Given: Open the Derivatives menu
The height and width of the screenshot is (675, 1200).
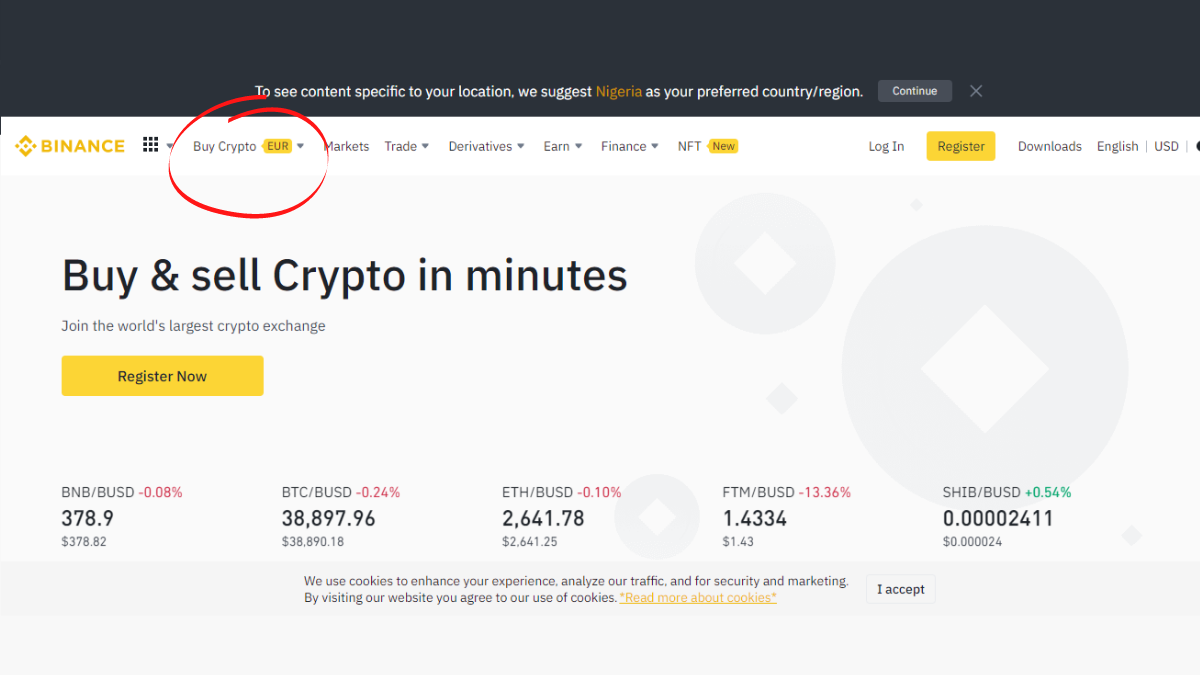Looking at the screenshot, I should click(480, 146).
